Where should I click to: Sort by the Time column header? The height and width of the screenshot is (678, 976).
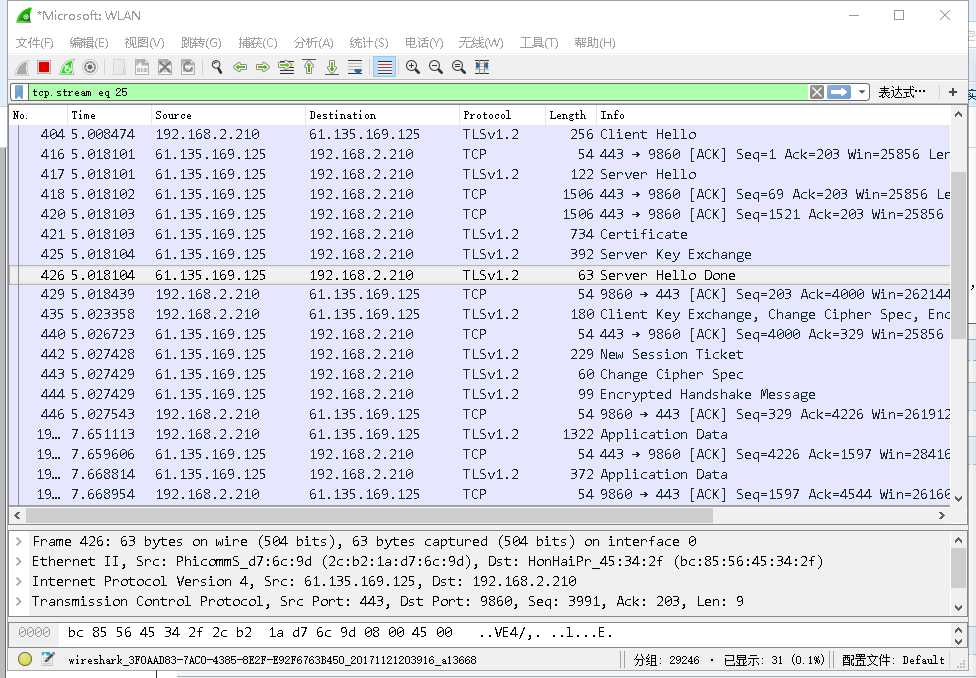[x=109, y=115]
